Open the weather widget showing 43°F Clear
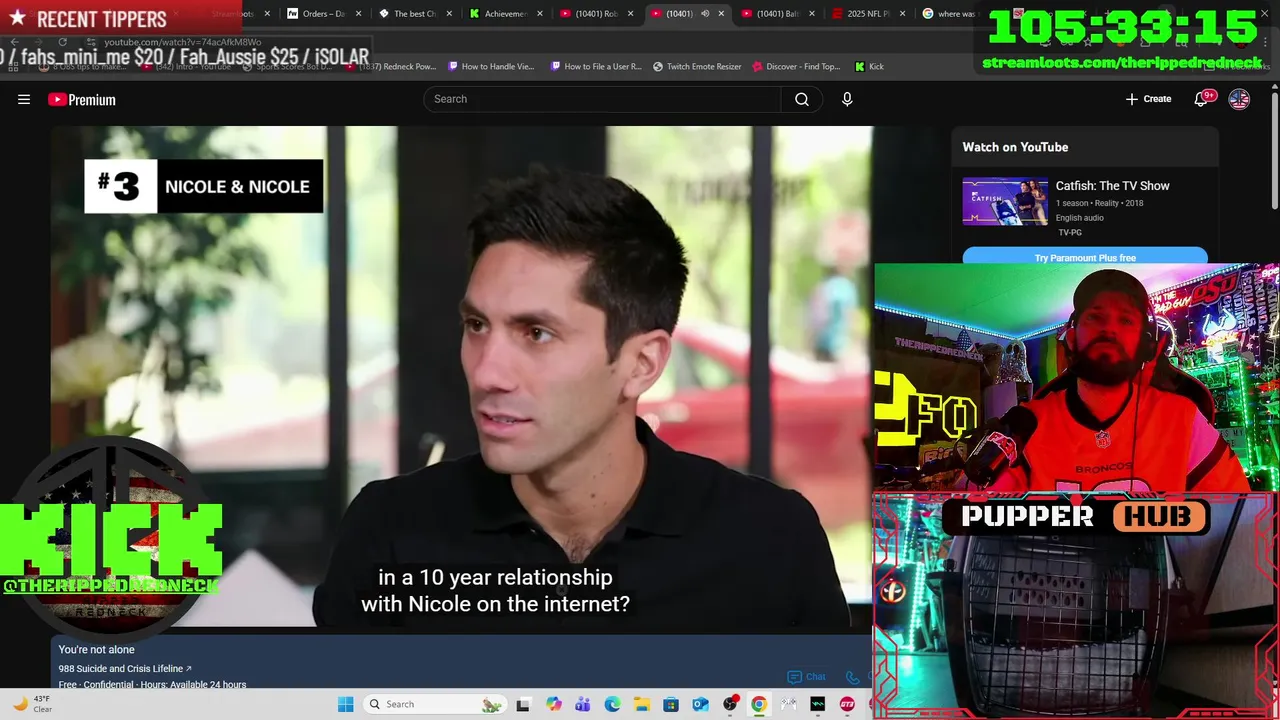The width and height of the screenshot is (1280, 720). point(32,704)
